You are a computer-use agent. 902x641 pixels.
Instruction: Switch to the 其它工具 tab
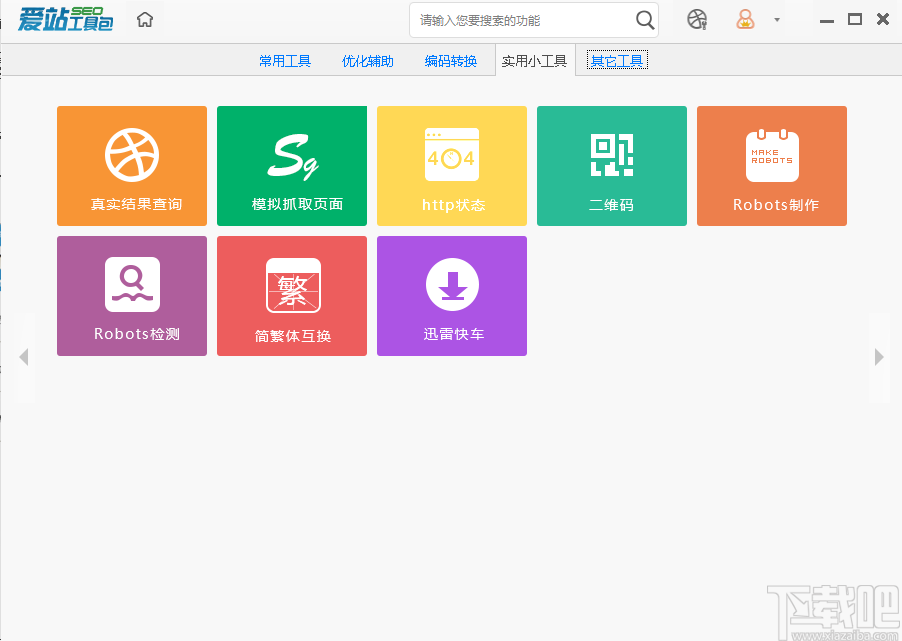(x=616, y=60)
